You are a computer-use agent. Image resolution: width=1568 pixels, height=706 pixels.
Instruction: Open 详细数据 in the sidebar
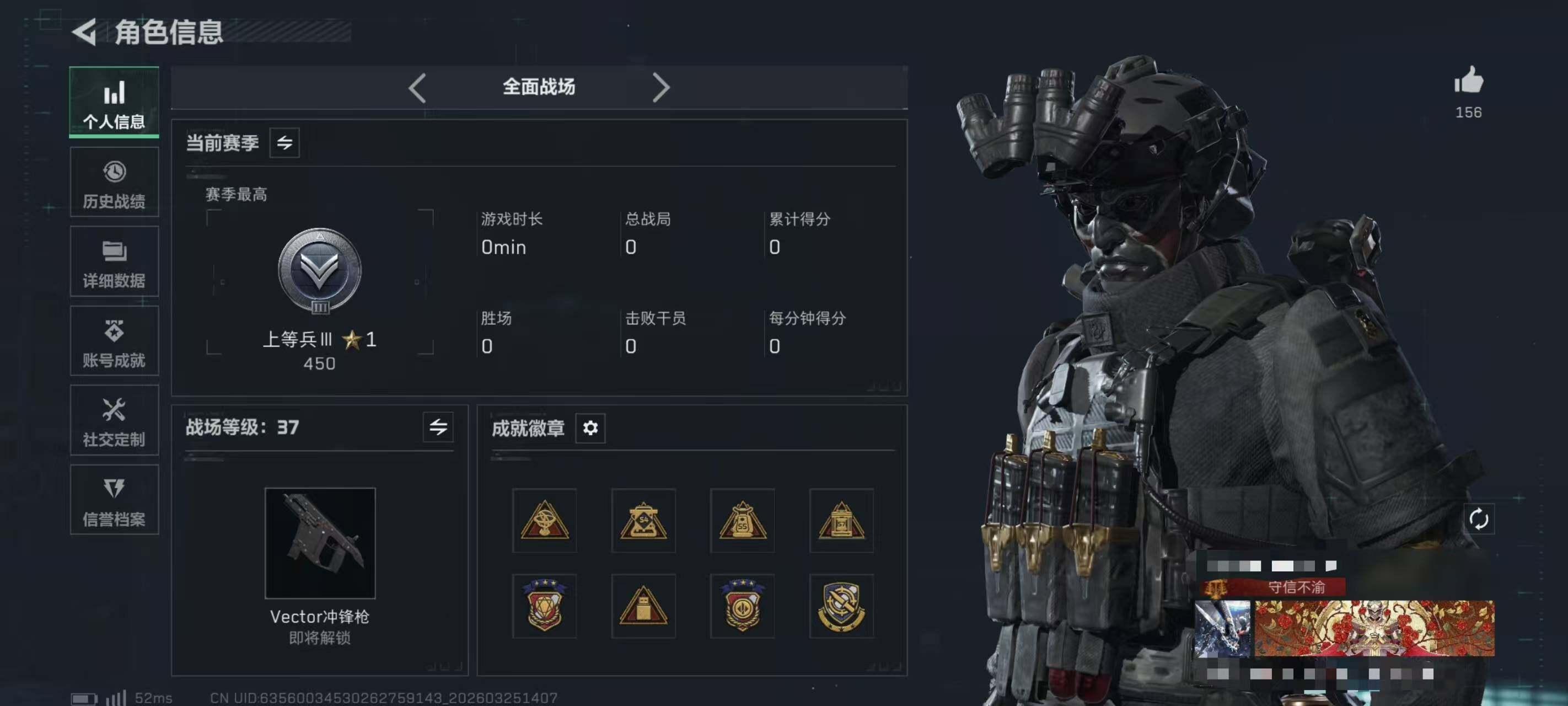coord(115,262)
